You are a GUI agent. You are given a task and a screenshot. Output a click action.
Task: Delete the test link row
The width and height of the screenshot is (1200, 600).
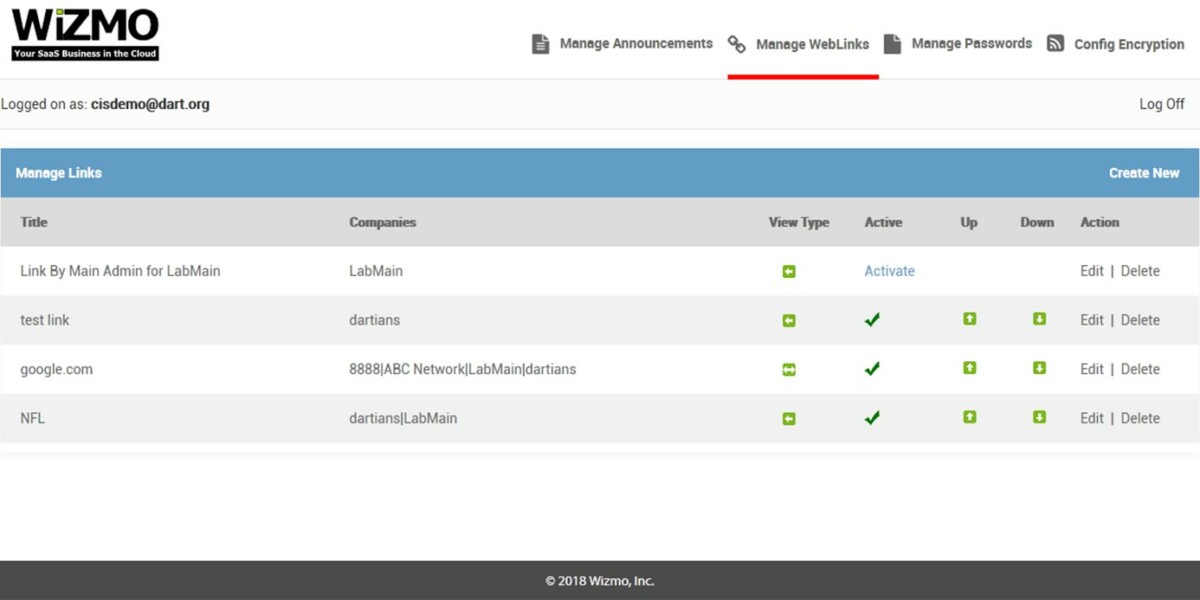(x=1140, y=320)
